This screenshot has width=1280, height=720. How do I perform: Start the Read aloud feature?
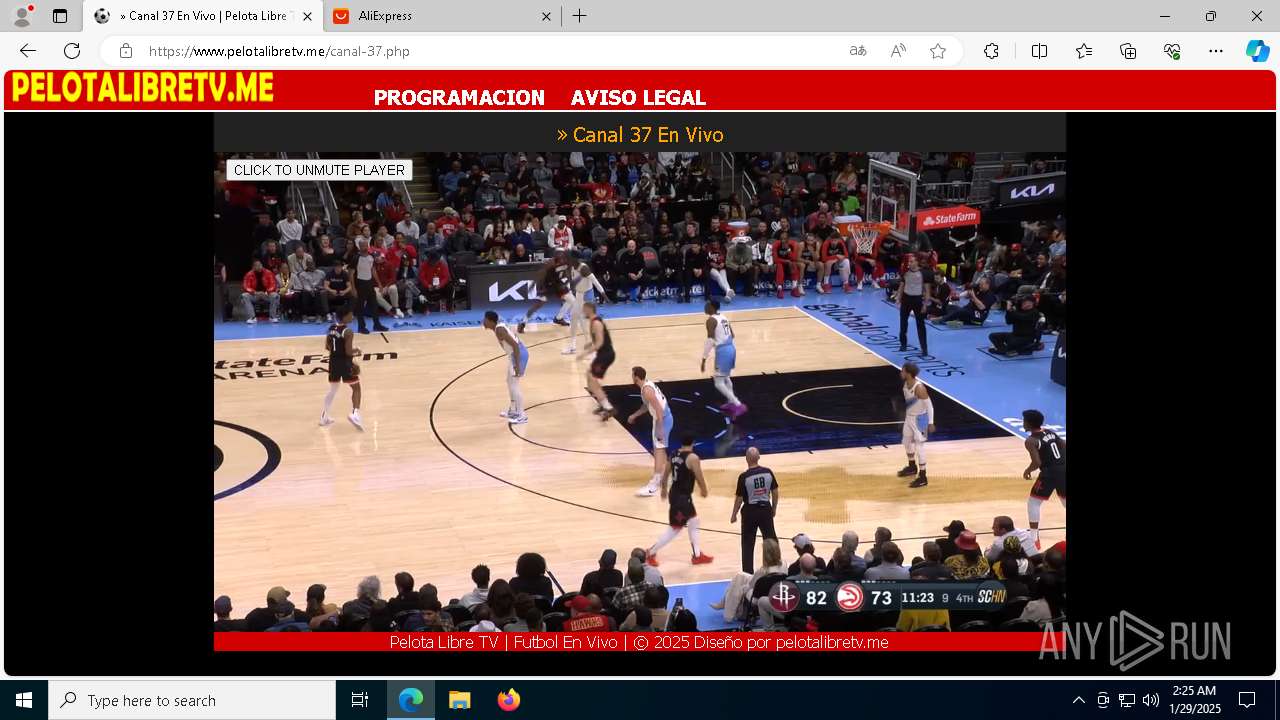coord(898,51)
